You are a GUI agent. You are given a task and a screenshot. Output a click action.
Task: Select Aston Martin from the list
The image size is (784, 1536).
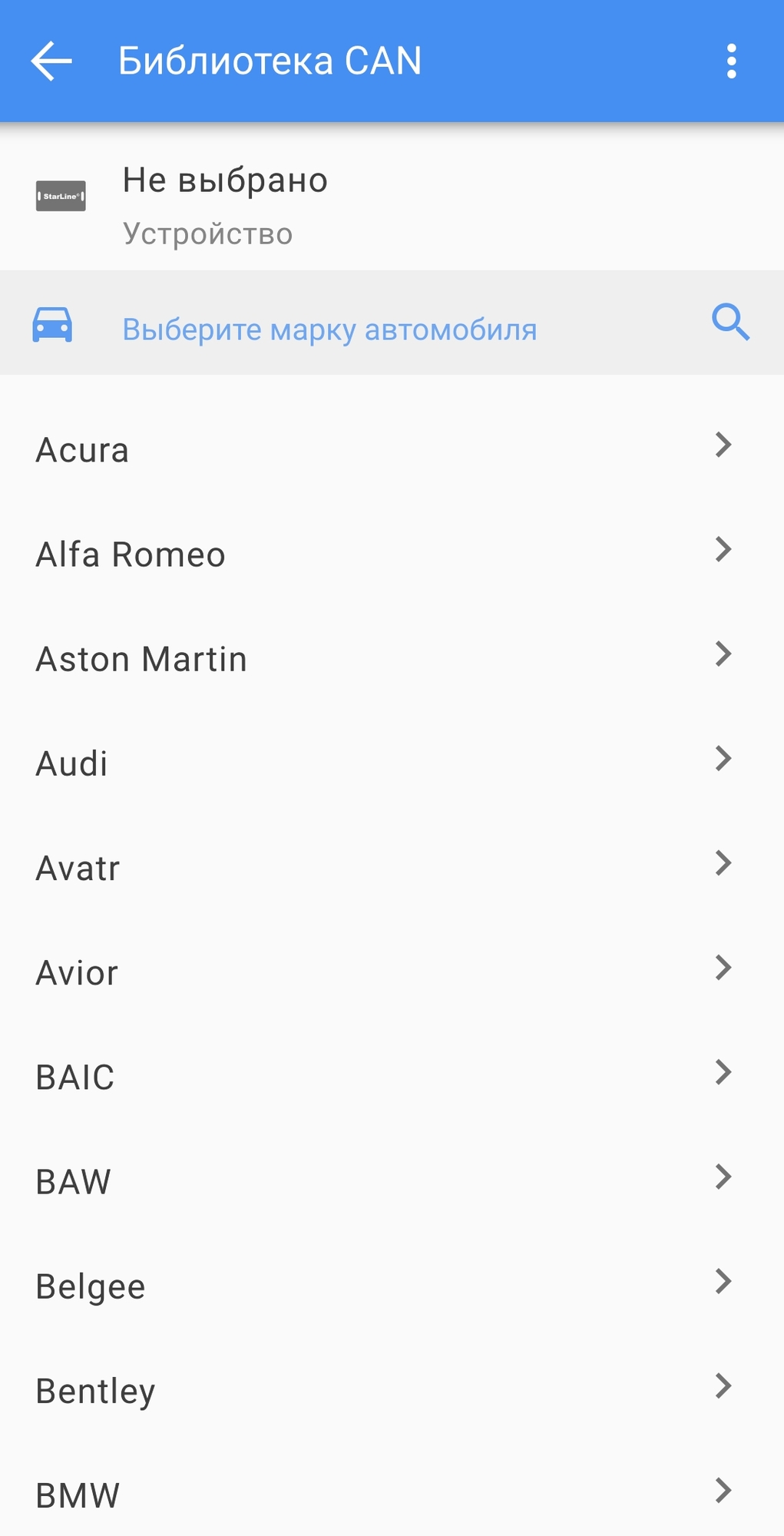142,660
